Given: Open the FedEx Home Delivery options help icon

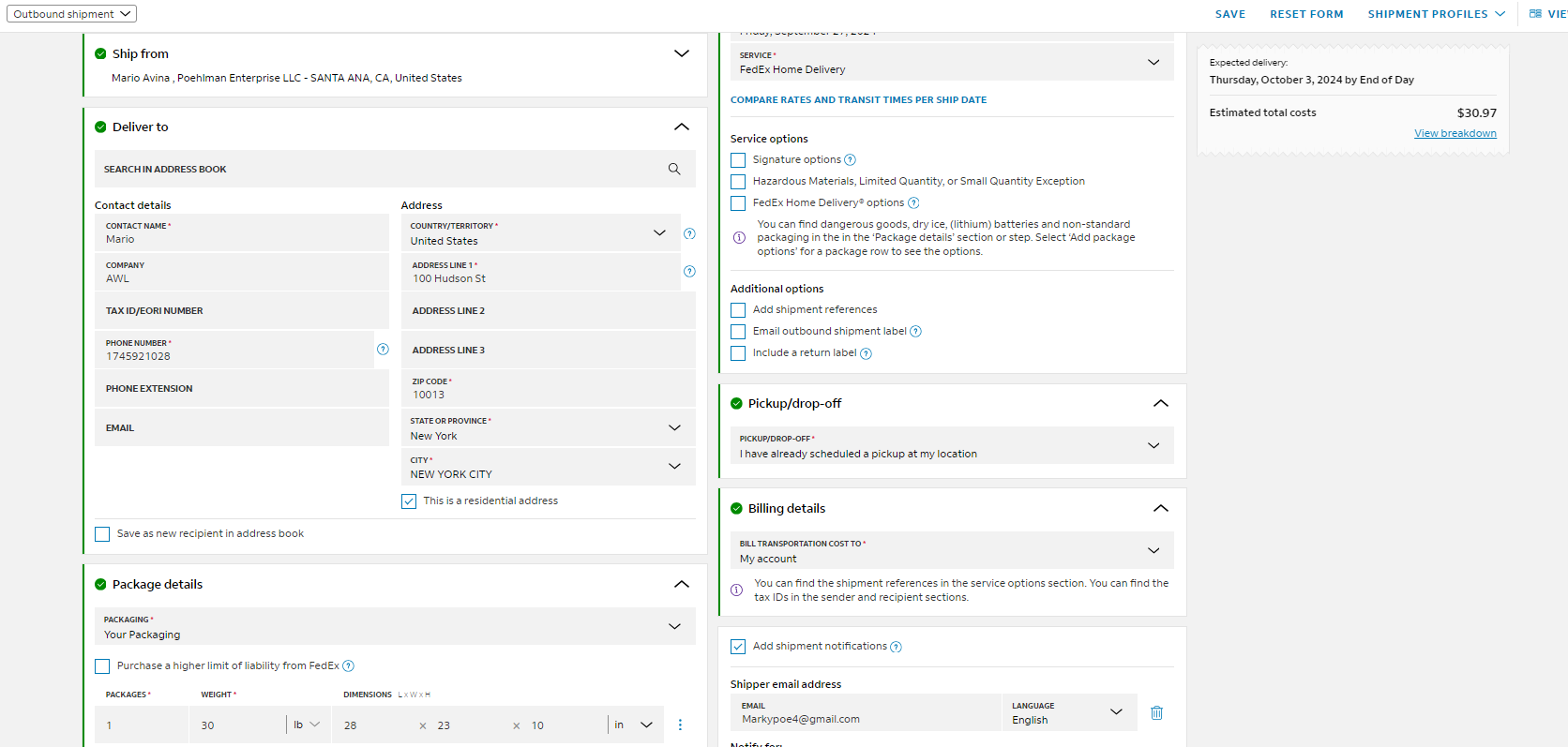Looking at the screenshot, I should (913, 203).
